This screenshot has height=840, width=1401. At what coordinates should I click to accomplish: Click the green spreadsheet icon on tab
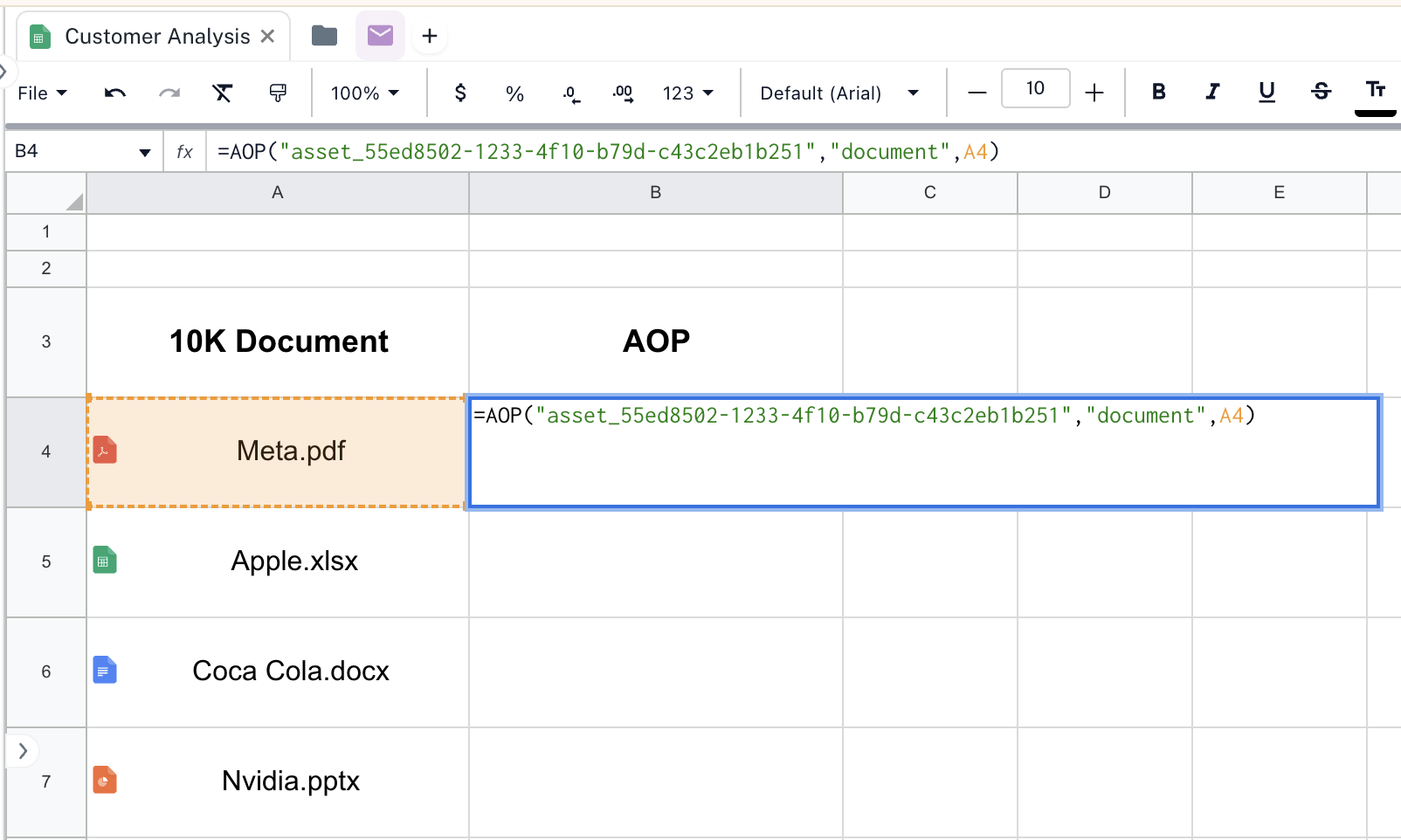click(x=40, y=37)
